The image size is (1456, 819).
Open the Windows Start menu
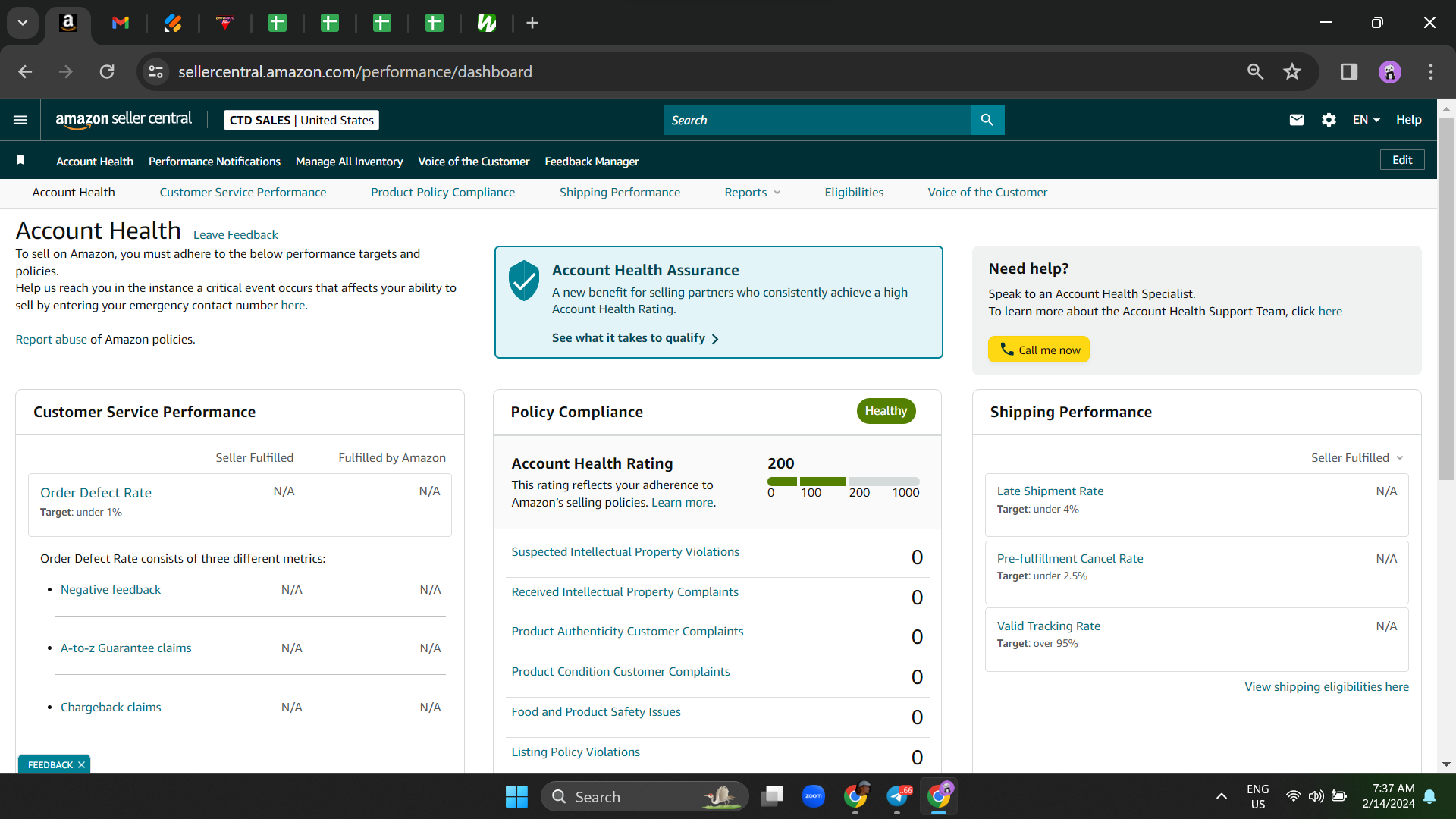(x=516, y=796)
